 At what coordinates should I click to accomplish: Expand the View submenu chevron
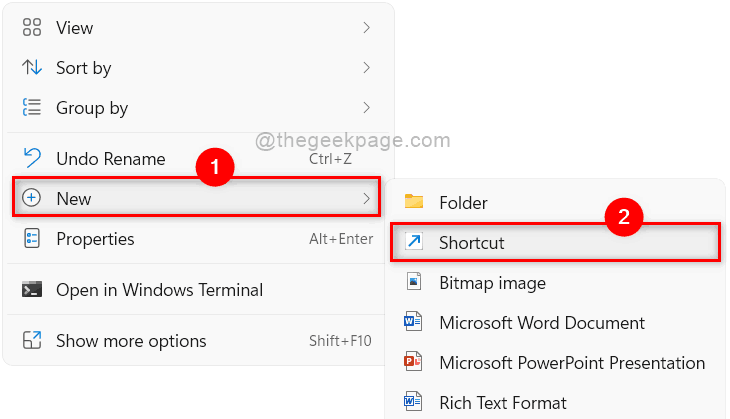point(366,28)
